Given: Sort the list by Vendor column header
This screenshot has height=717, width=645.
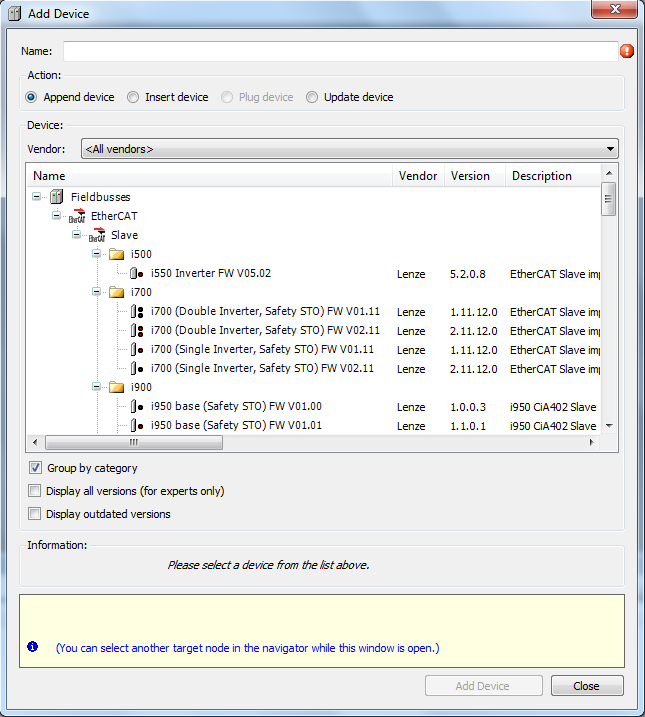Looking at the screenshot, I should (417, 176).
